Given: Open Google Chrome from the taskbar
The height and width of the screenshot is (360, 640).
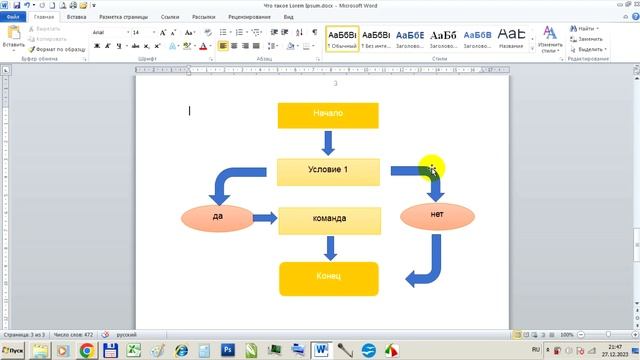Looking at the screenshot, I should [87, 351].
